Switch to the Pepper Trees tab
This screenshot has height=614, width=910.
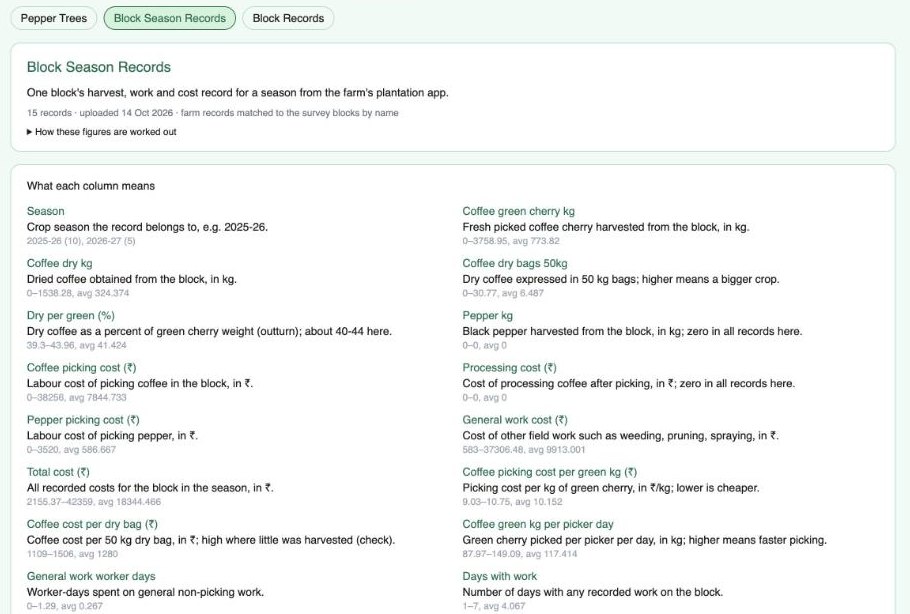click(x=53, y=18)
